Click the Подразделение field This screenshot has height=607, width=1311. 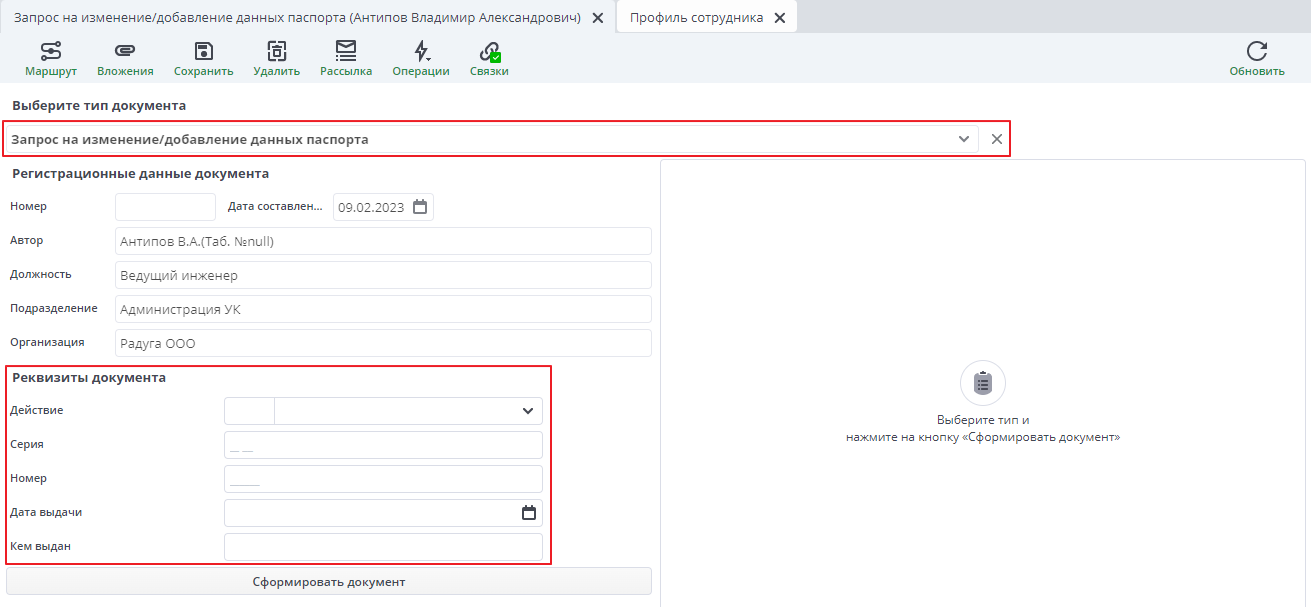pos(383,309)
